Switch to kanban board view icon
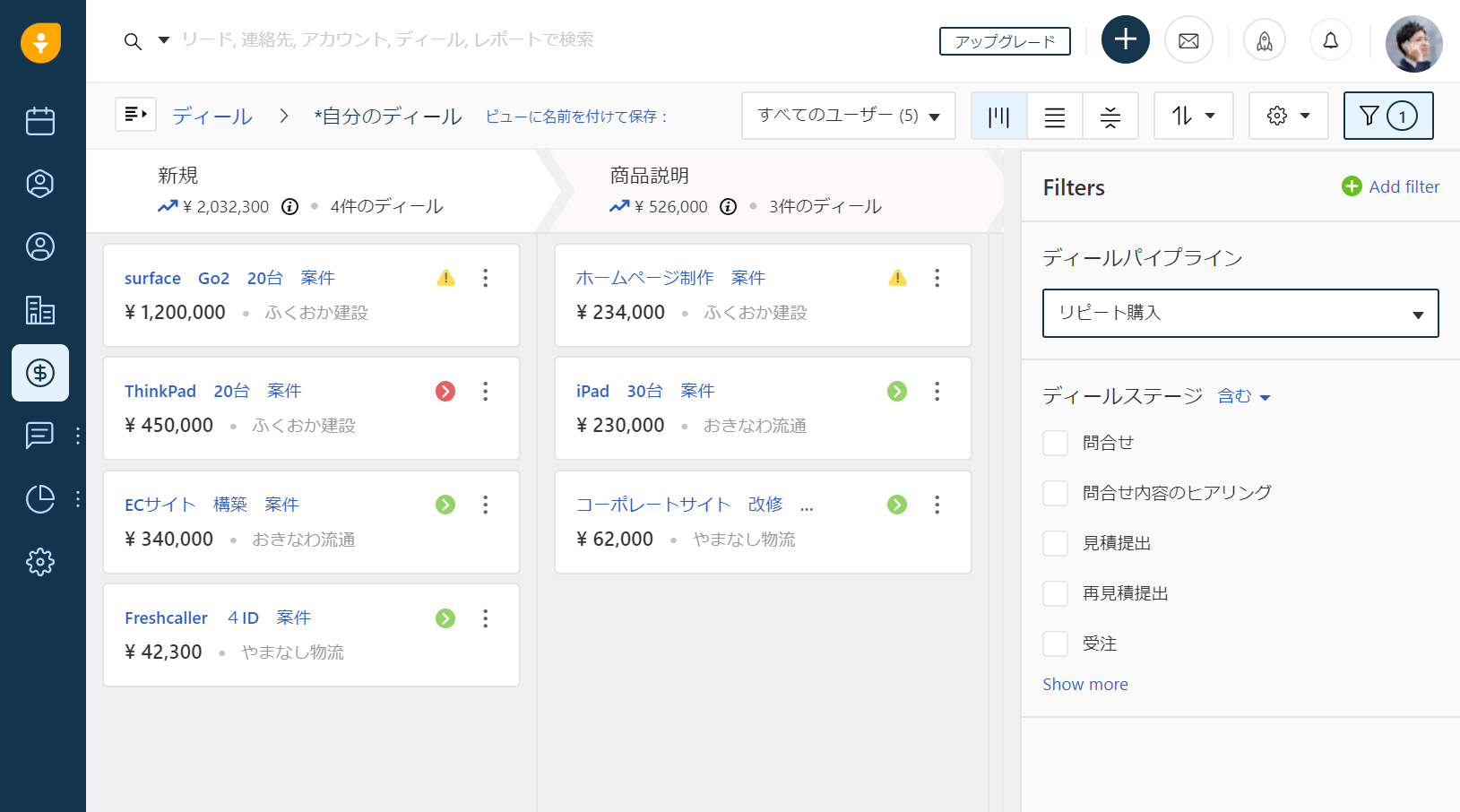This screenshot has width=1460, height=812. tap(998, 117)
